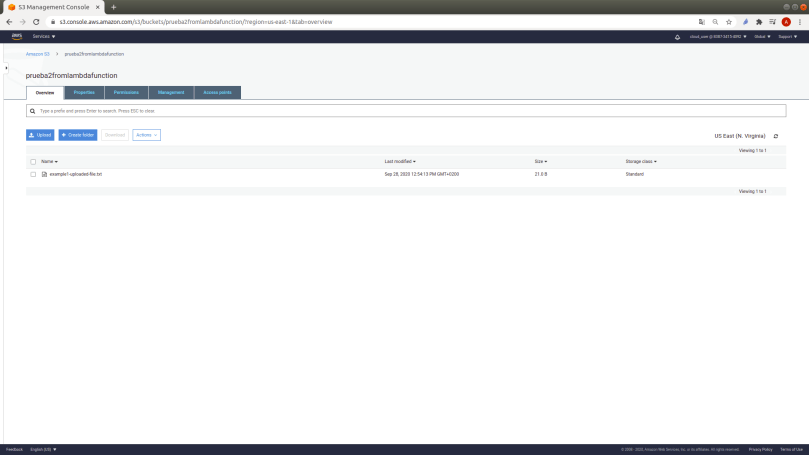Viewport: 809px width, 455px height.
Task: Open the Chrome profile avatar
Action: (x=786, y=21)
